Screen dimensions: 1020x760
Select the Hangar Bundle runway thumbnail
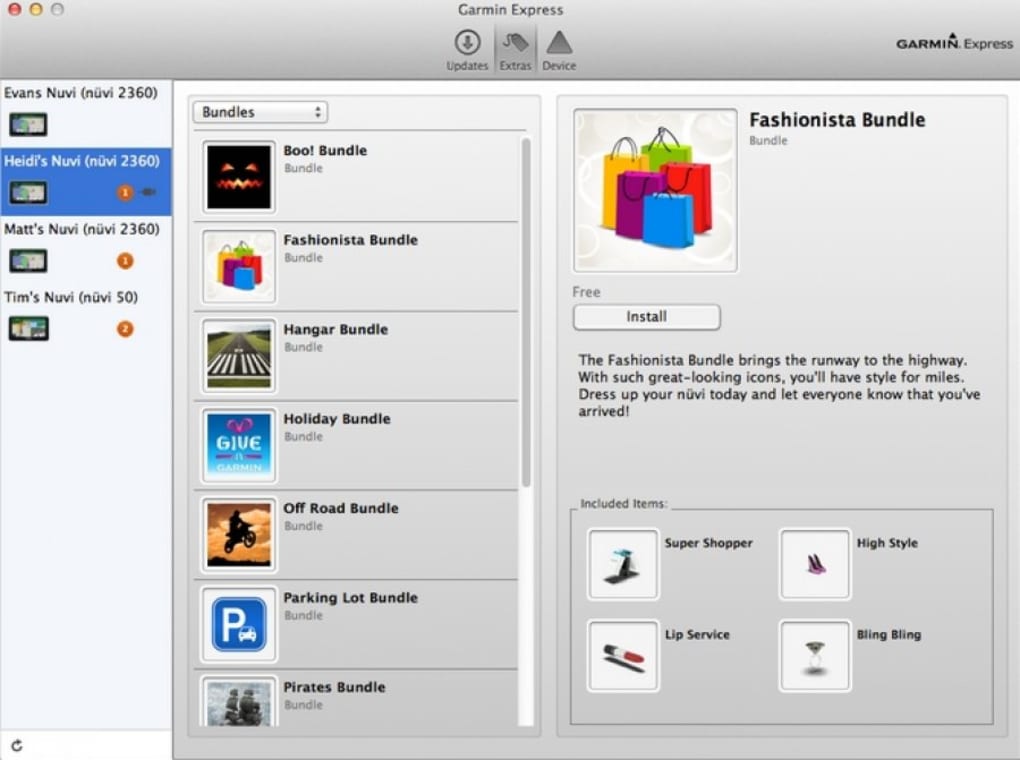[239, 356]
